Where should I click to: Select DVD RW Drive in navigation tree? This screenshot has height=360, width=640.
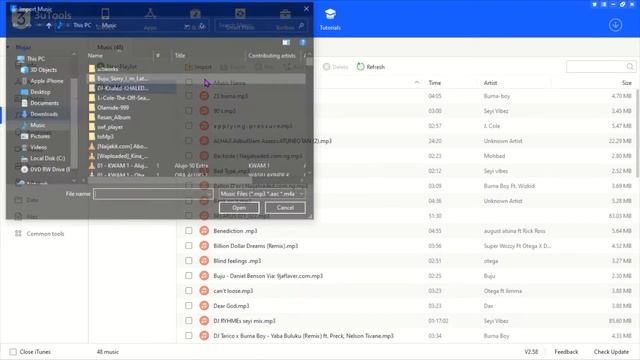click(50, 169)
